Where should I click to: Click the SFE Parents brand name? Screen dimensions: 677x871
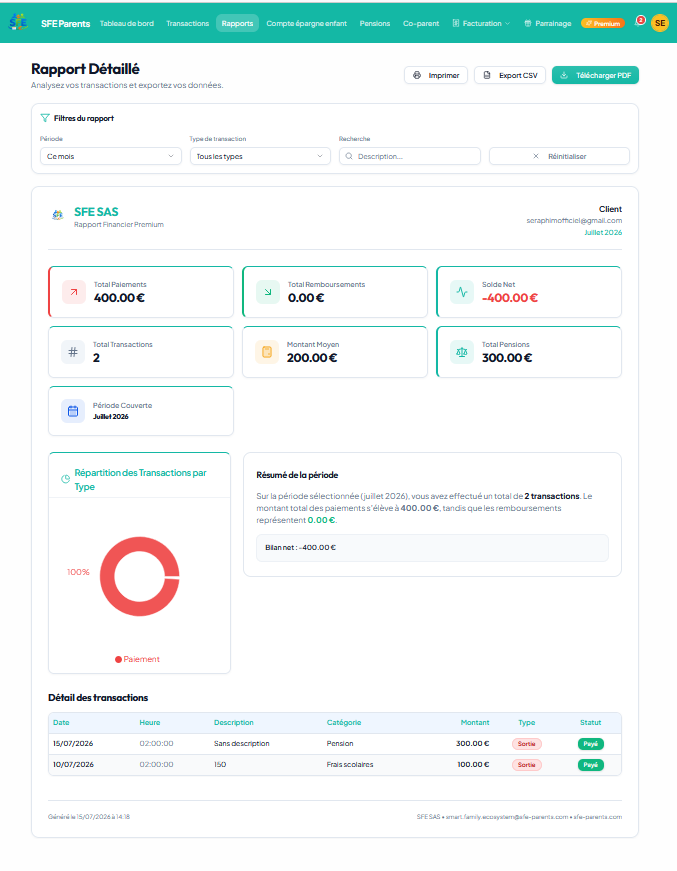click(x=66, y=23)
